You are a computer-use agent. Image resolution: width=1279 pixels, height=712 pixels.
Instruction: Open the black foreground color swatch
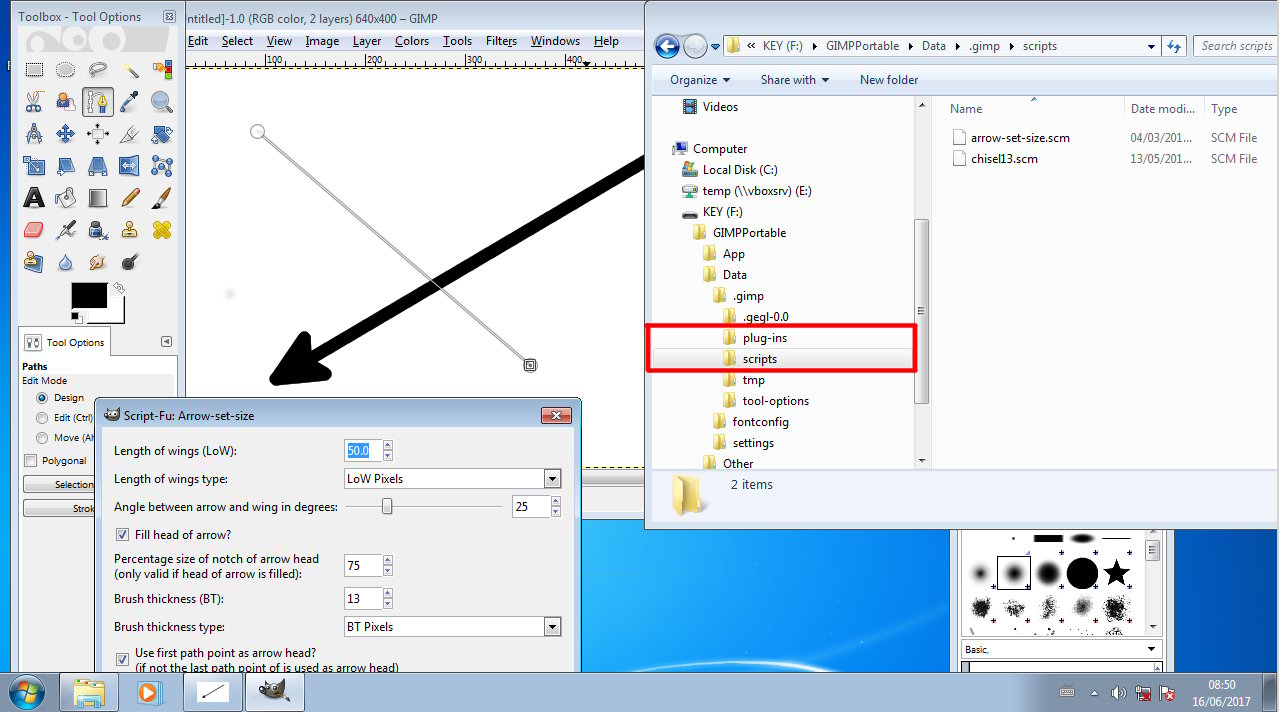pyautogui.click(x=89, y=296)
